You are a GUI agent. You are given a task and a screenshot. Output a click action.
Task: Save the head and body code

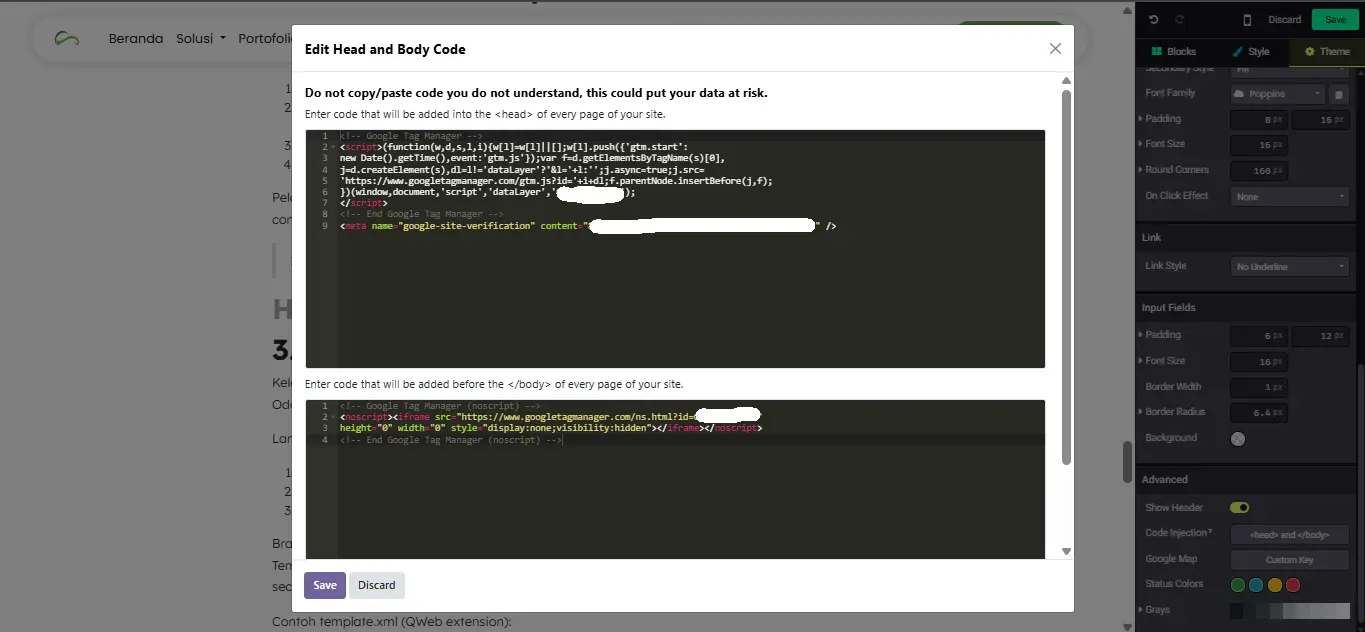pos(324,585)
